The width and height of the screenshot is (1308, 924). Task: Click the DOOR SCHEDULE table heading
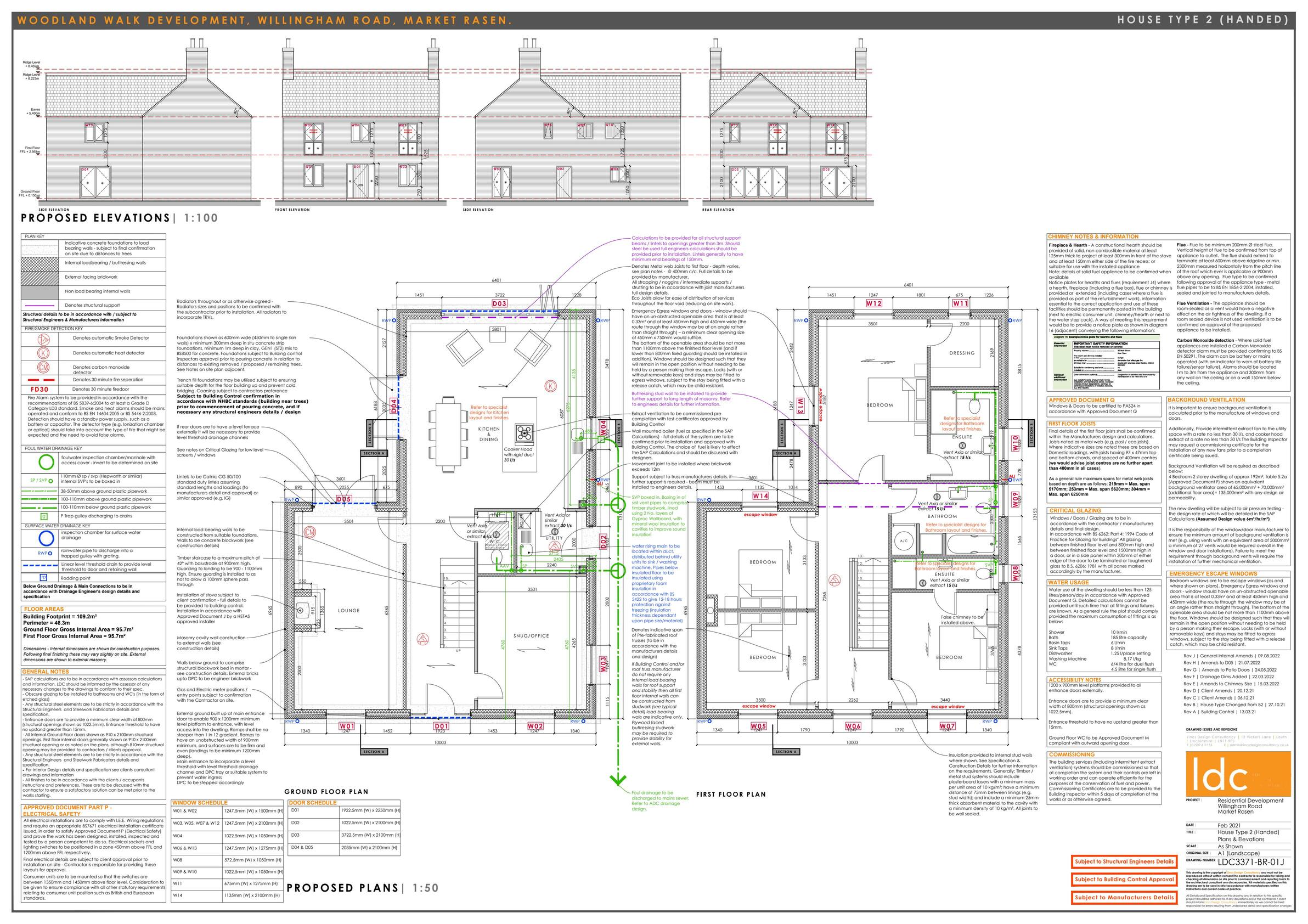click(313, 803)
